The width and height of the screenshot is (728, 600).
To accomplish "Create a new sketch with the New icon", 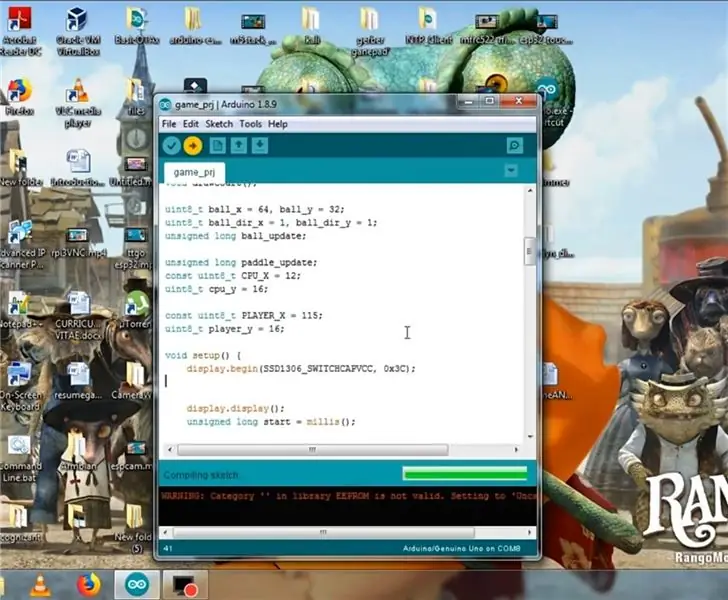I will tap(217, 145).
